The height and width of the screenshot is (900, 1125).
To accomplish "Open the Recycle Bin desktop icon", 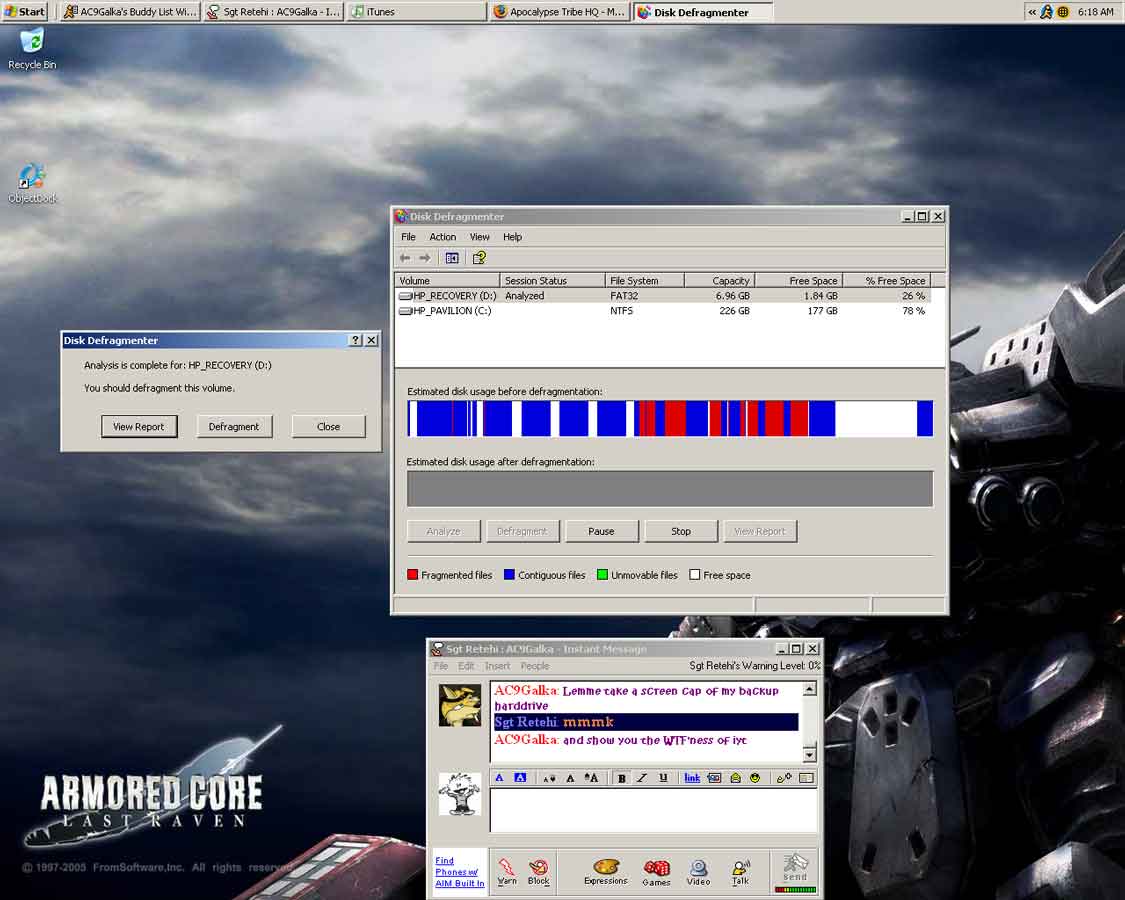I will pos(32,49).
